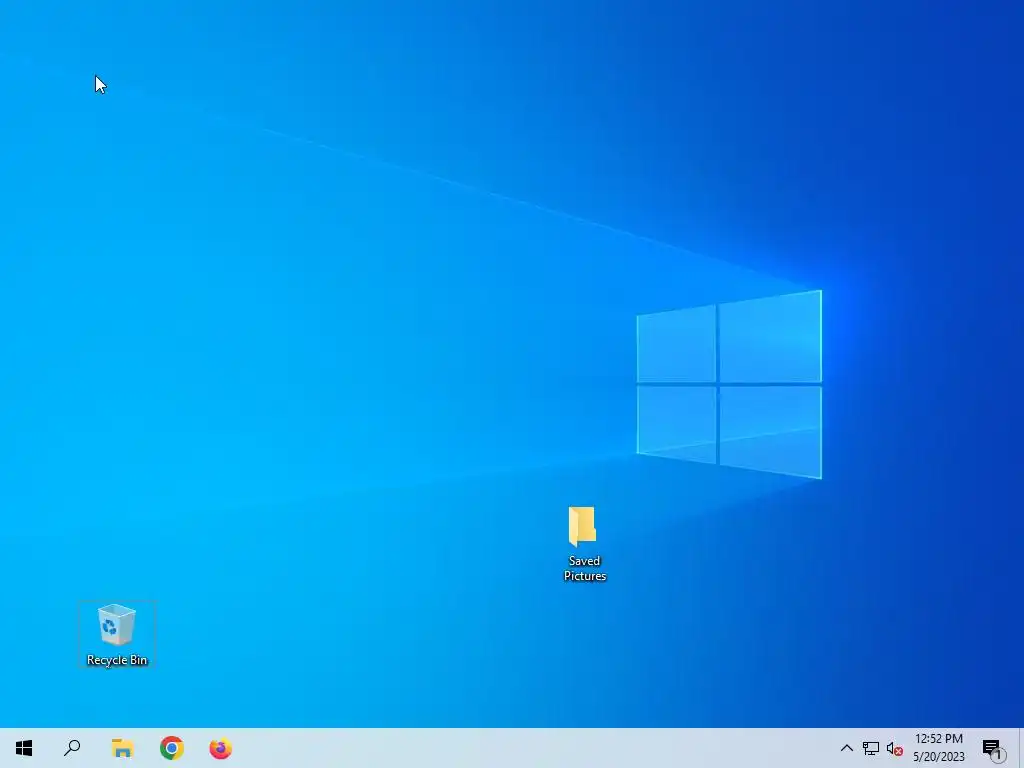This screenshot has width=1024, height=768.
Task: Open the Windows Start menu
Action: pyautogui.click(x=24, y=748)
